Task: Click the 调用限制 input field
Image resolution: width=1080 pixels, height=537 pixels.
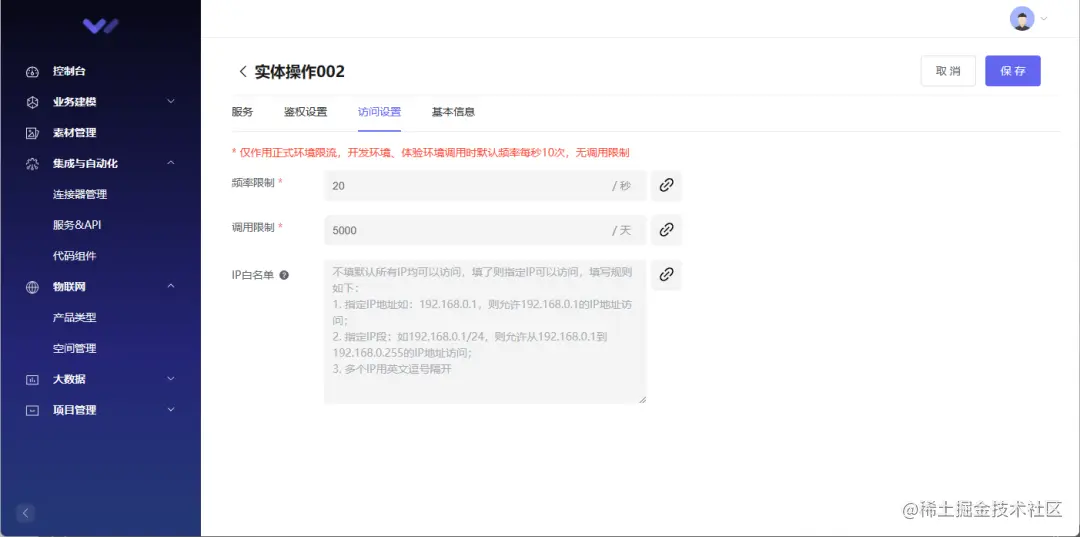Action: point(485,230)
